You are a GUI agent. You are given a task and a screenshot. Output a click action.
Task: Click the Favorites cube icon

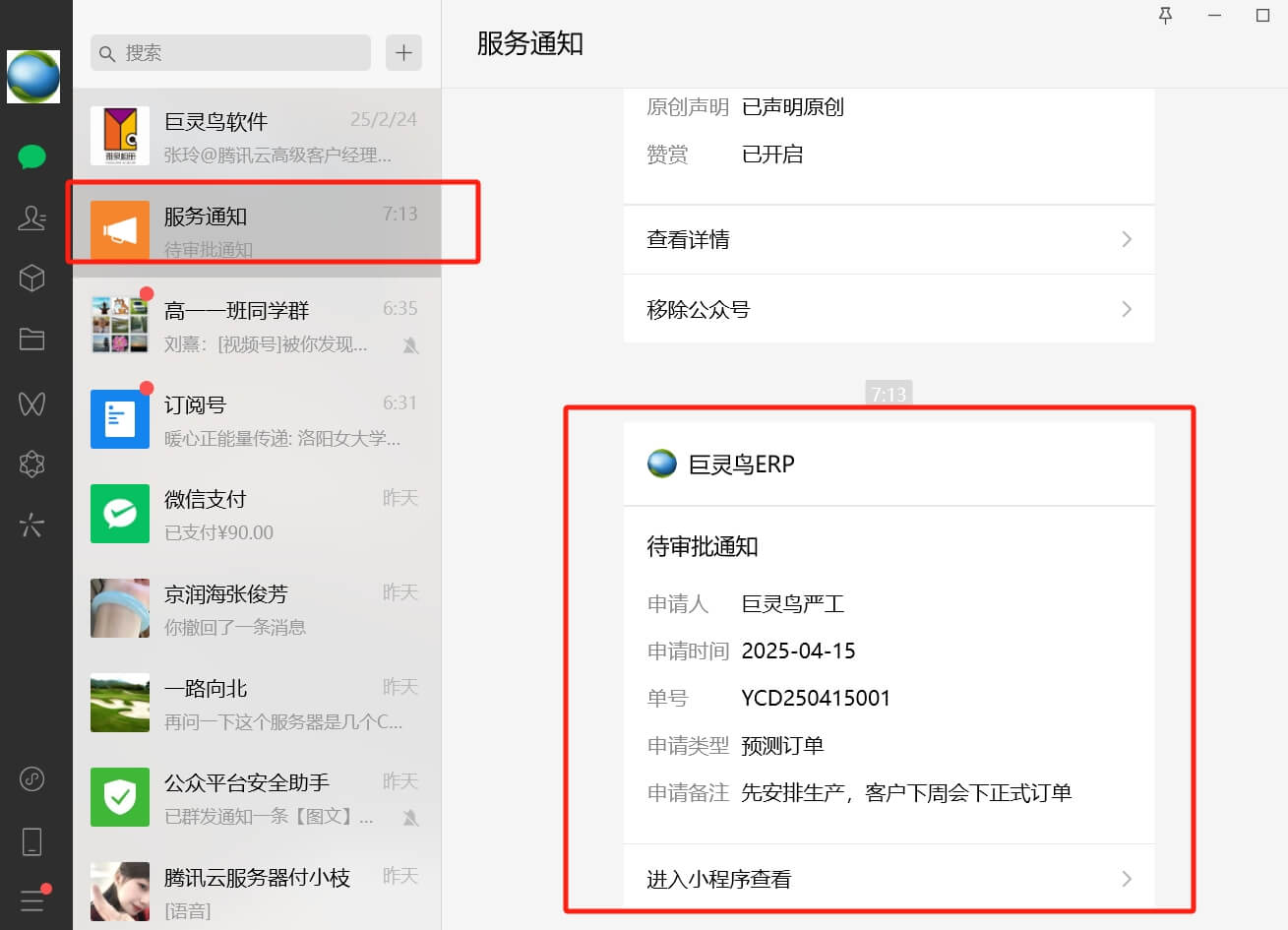tap(32, 279)
